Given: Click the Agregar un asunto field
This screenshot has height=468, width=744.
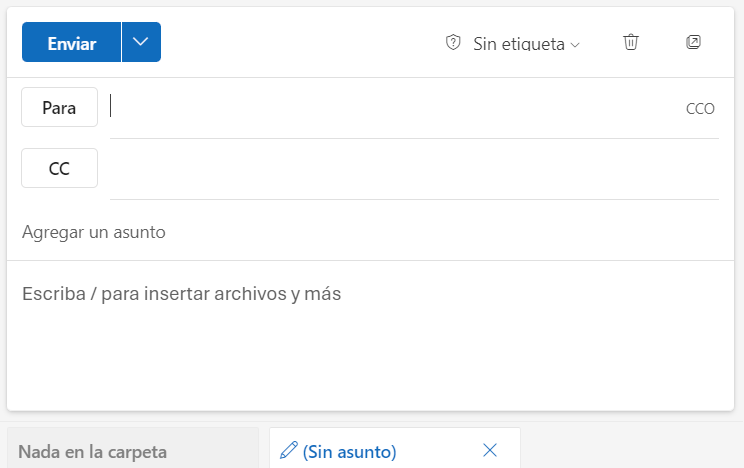Looking at the screenshot, I should click(94, 232).
